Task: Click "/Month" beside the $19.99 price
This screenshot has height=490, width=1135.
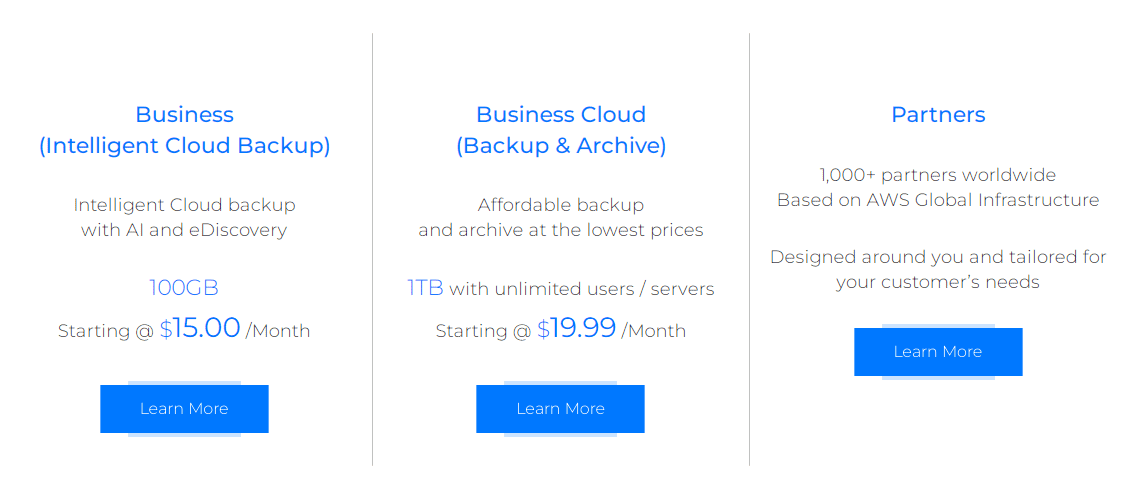Action: coord(654,331)
